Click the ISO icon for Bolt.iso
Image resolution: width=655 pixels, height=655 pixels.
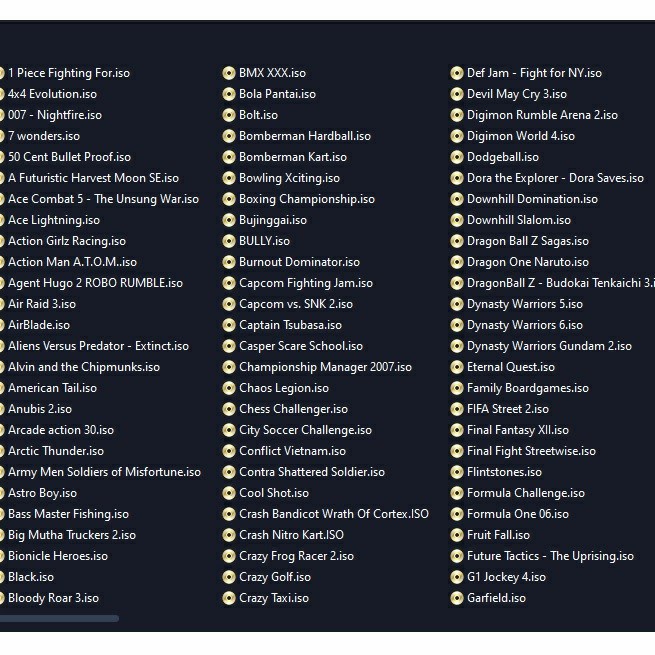click(228, 115)
